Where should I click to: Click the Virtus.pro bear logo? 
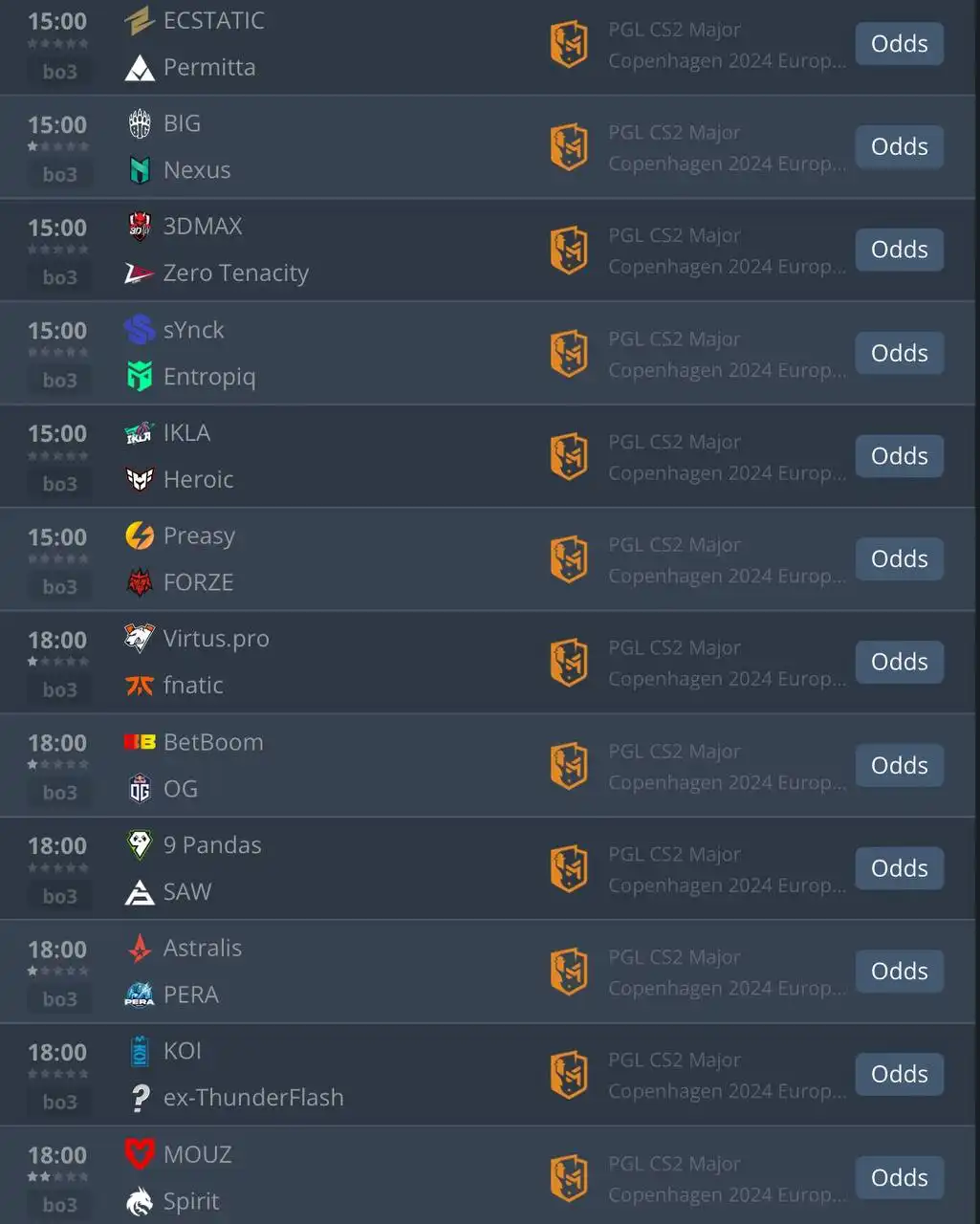click(x=140, y=639)
